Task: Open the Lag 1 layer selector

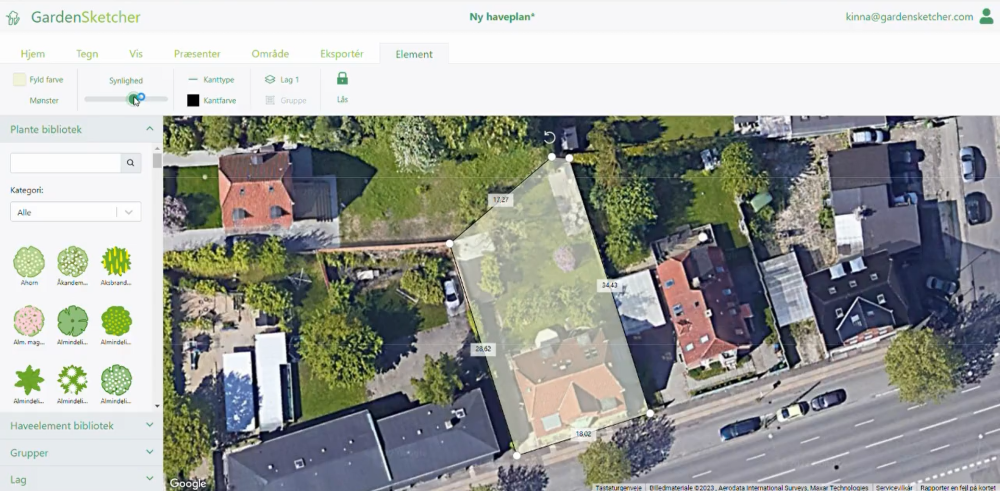Action: 282,79
